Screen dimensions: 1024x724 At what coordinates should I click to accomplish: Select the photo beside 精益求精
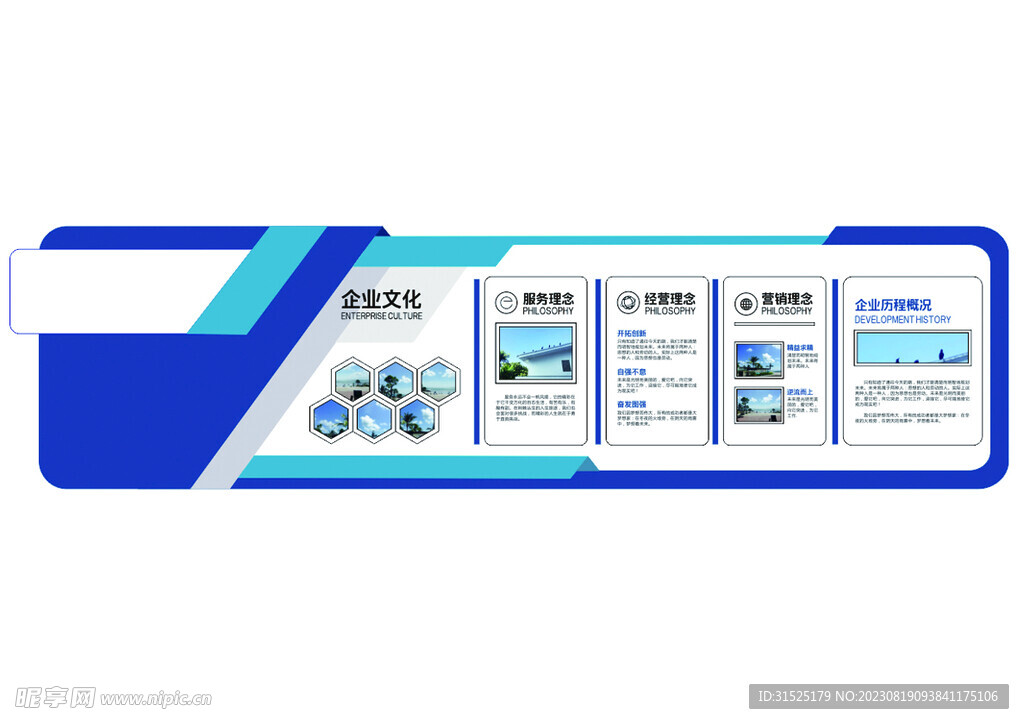click(x=758, y=360)
